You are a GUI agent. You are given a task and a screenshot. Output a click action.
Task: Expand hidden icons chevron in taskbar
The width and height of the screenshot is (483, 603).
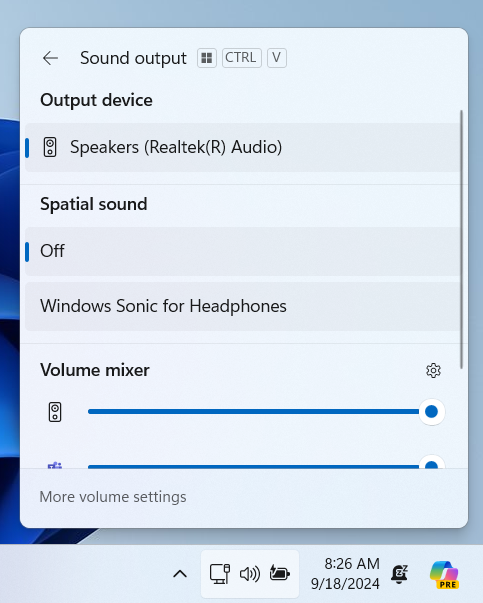pyautogui.click(x=180, y=574)
